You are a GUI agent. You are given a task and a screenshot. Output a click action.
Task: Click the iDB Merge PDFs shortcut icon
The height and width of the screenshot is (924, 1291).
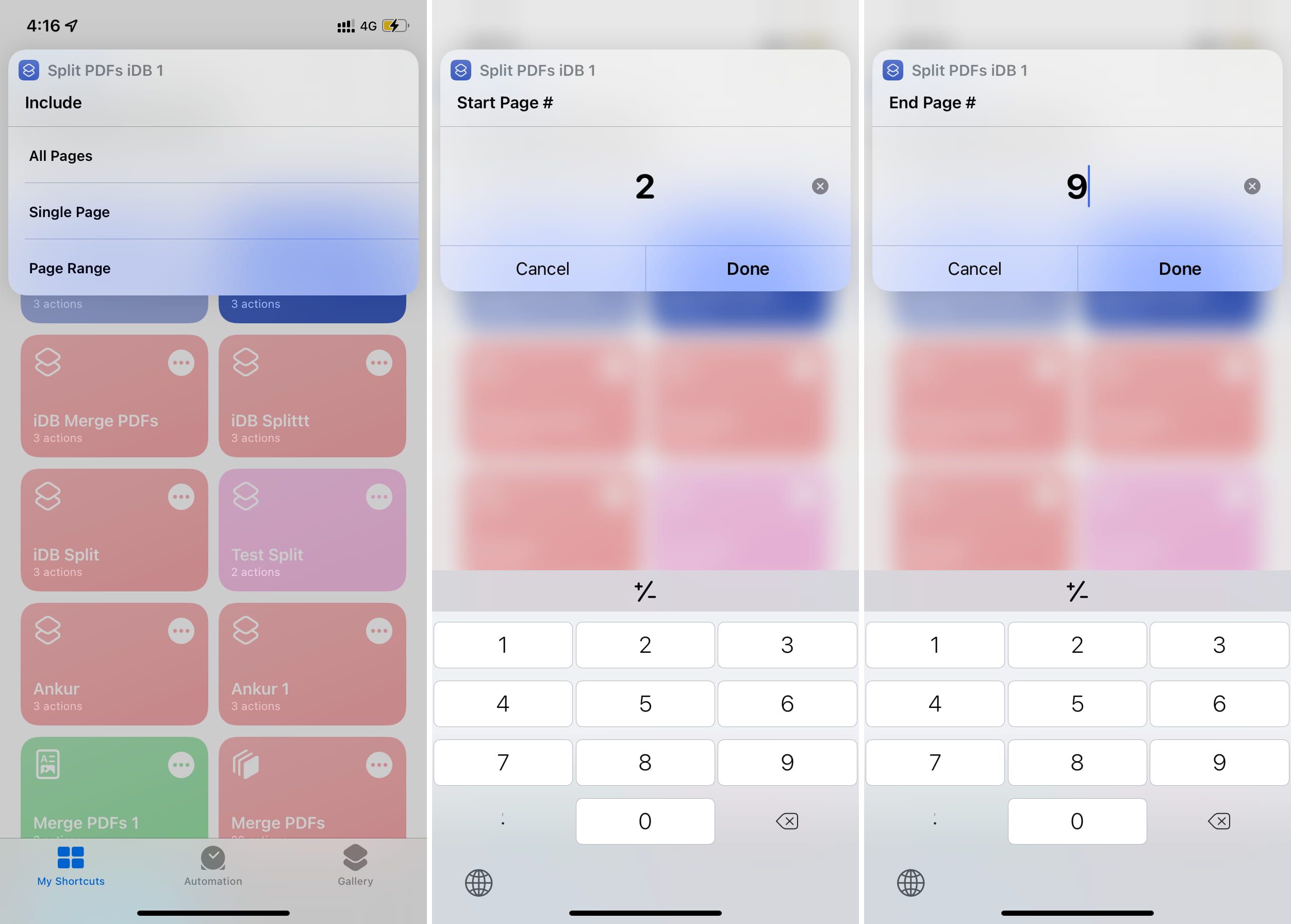tap(47, 362)
